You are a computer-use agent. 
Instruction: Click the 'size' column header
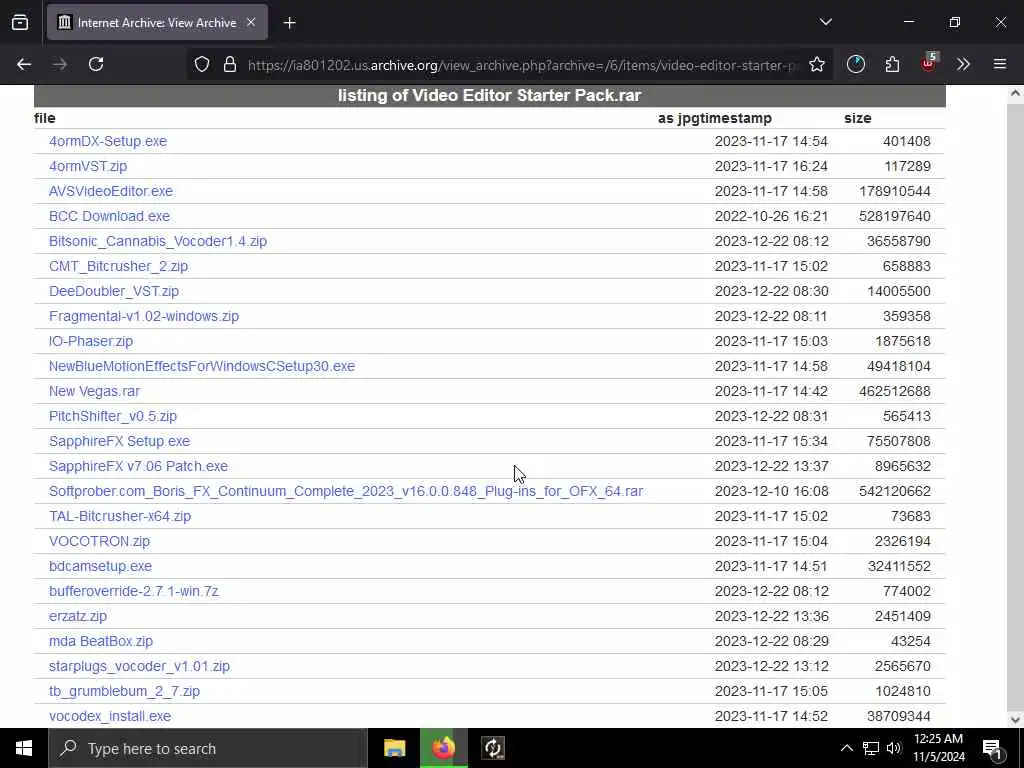[857, 118]
